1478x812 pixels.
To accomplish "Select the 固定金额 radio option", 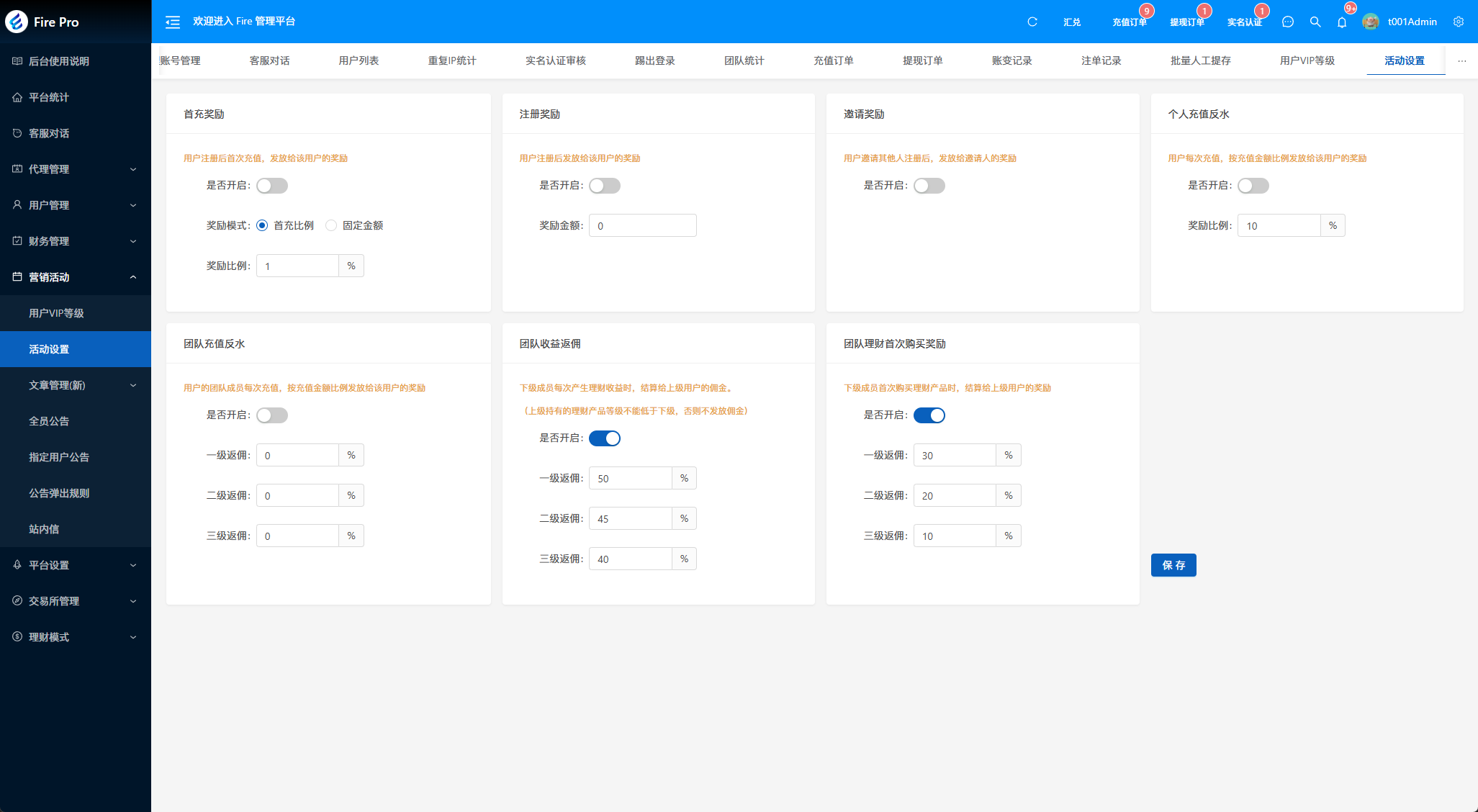I will click(331, 225).
